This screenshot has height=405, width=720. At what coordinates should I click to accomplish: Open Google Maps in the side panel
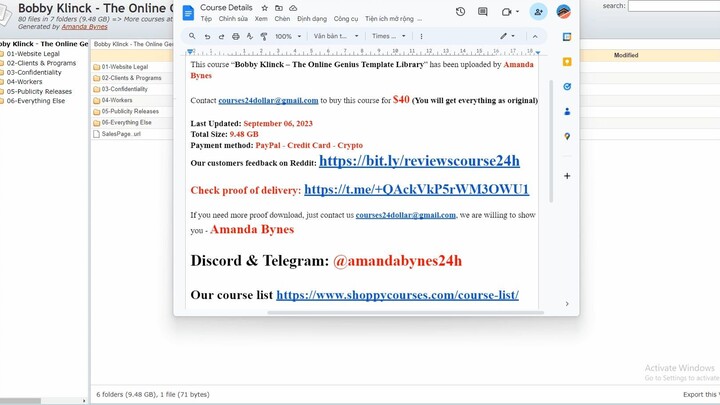[x=567, y=136]
